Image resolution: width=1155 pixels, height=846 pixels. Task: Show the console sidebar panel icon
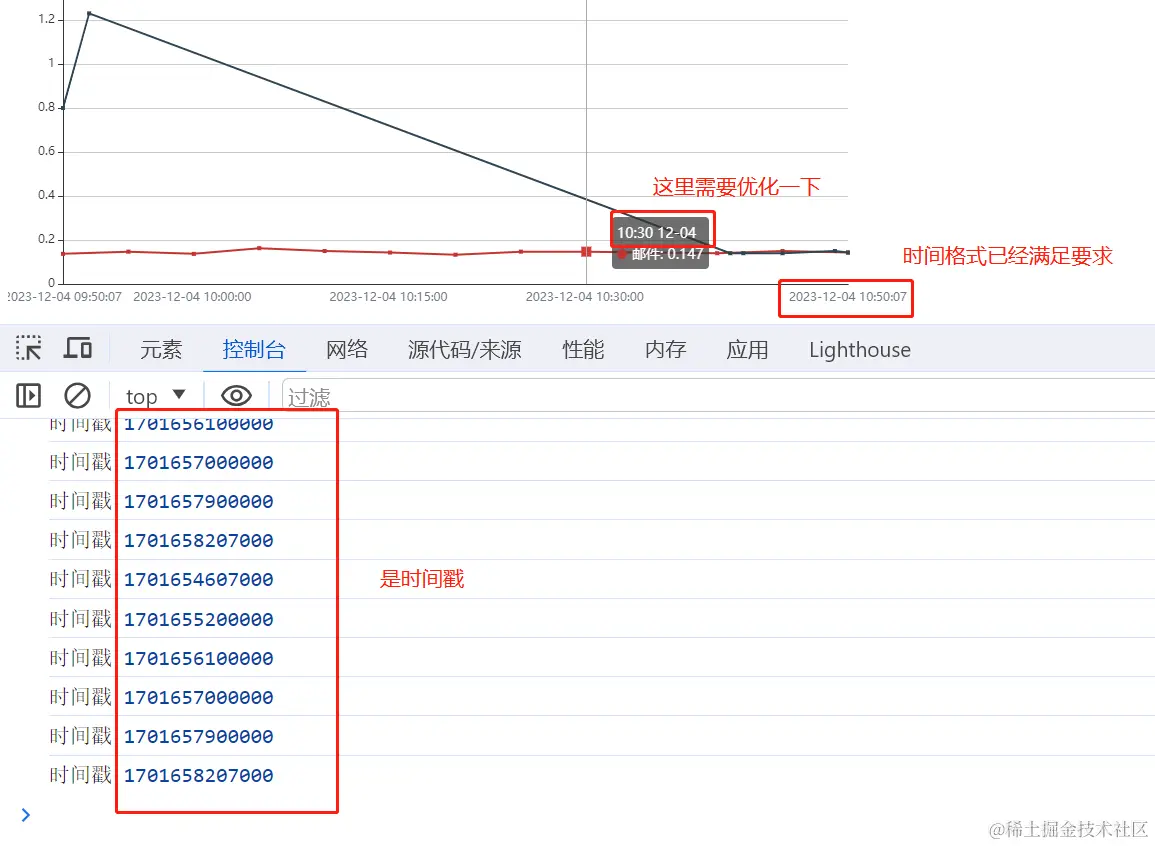click(29, 396)
